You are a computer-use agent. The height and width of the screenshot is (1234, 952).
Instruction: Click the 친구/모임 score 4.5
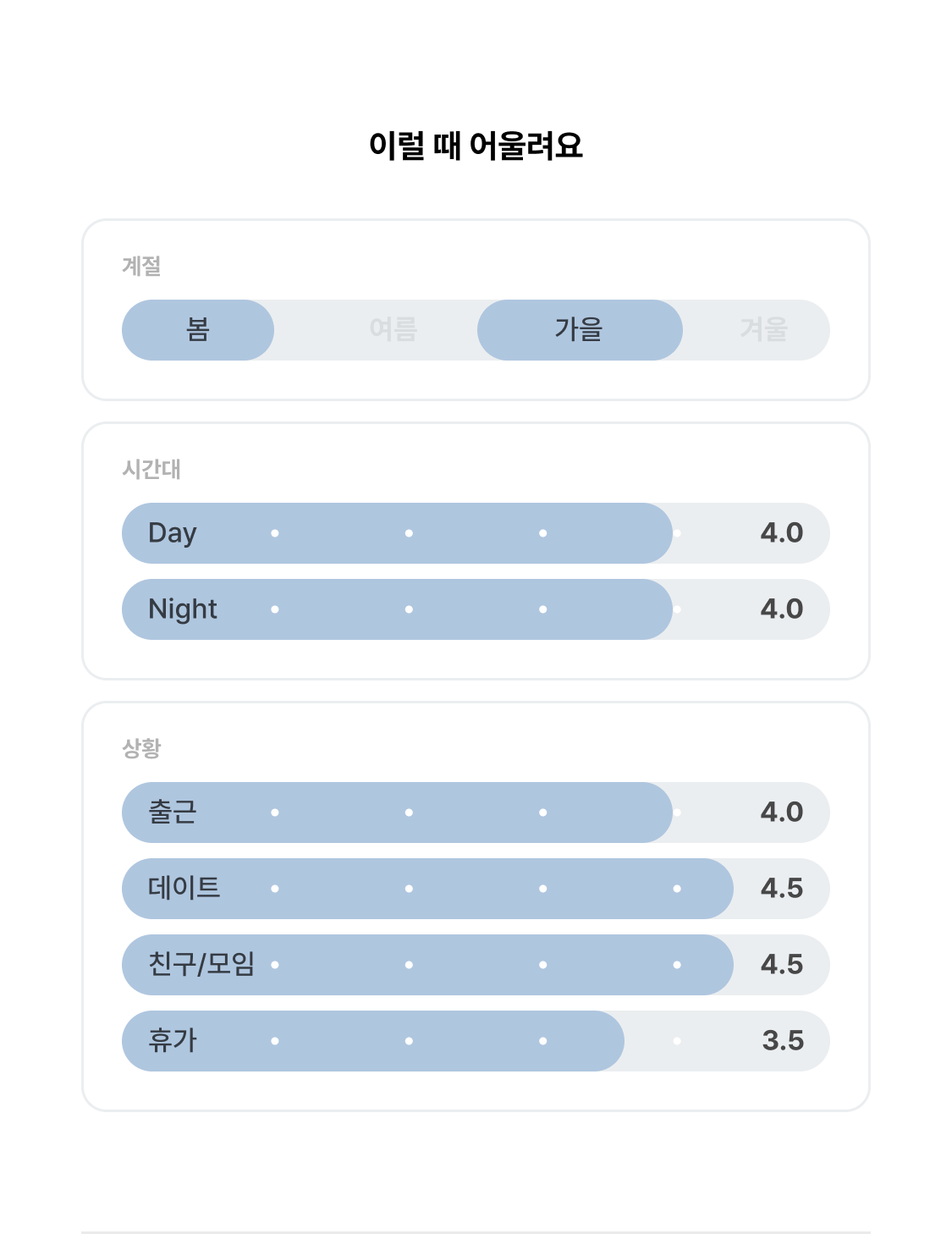point(782,965)
